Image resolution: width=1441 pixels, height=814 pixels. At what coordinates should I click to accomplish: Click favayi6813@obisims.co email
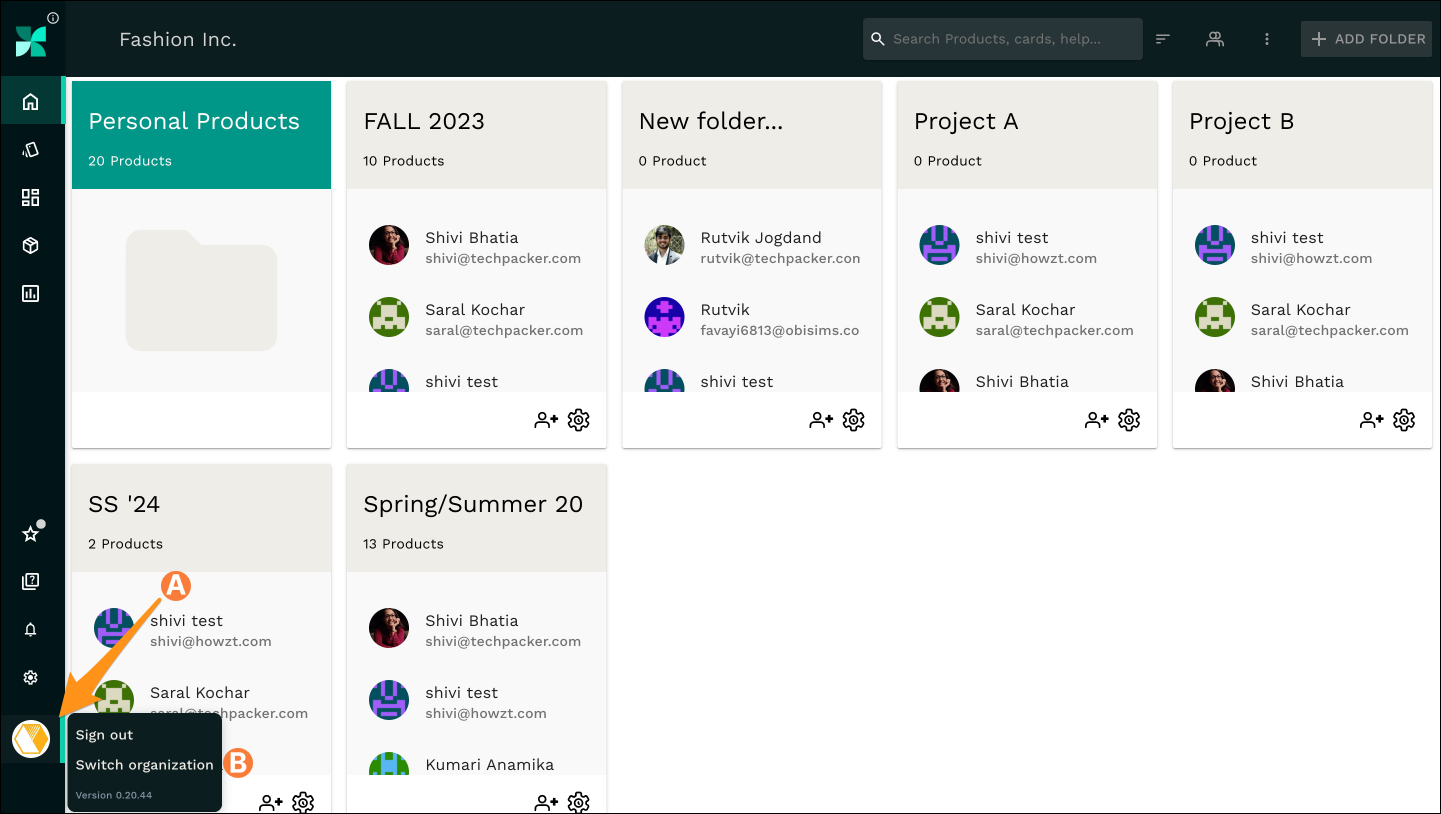click(x=780, y=330)
